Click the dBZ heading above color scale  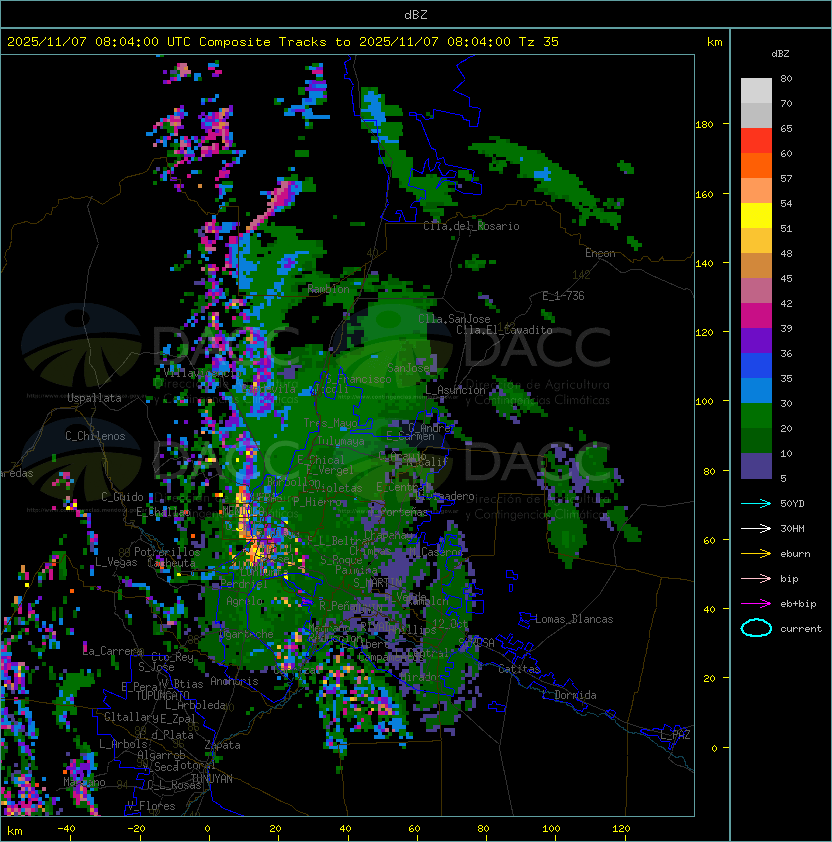tap(780, 54)
